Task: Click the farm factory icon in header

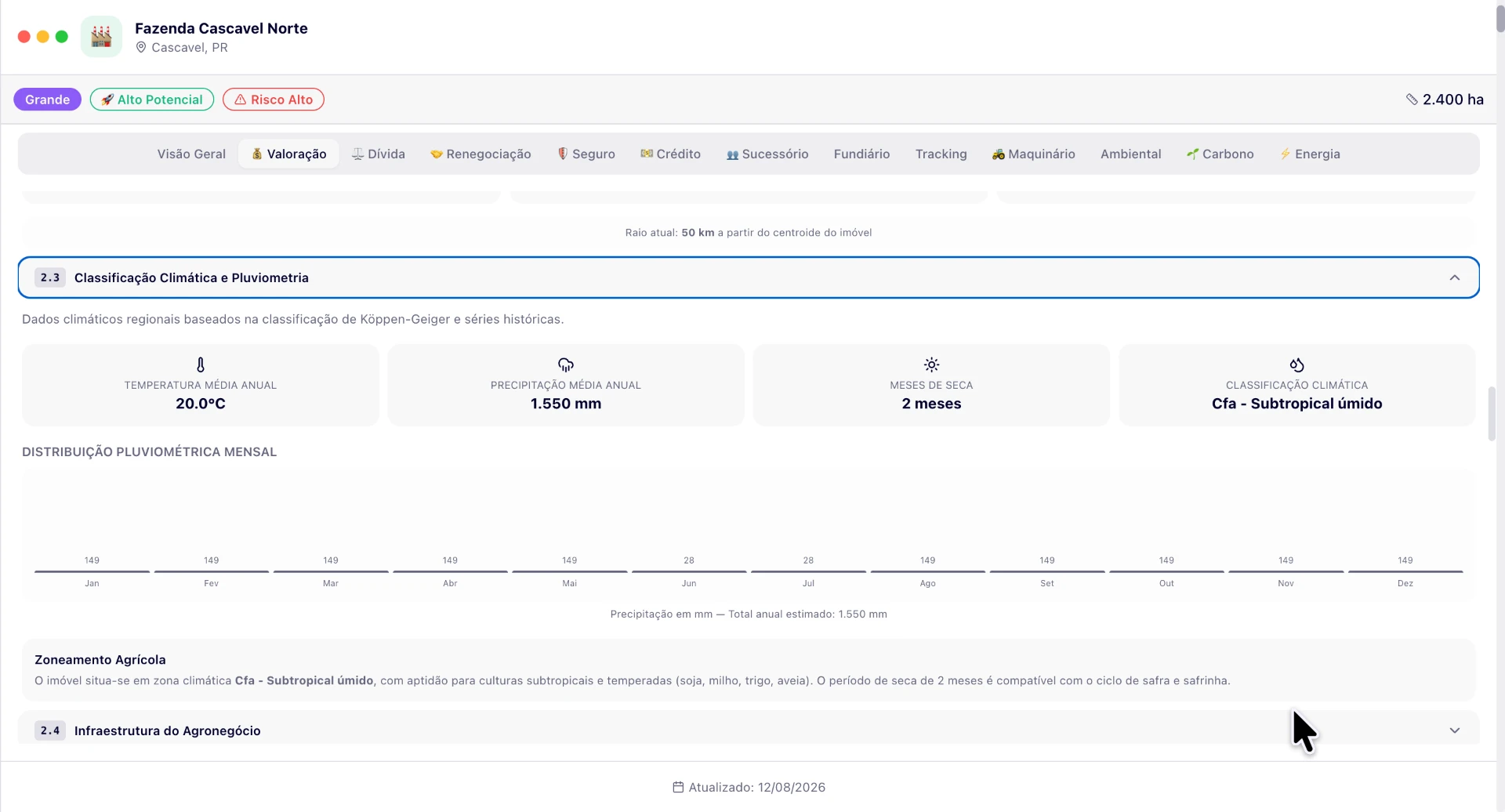Action: pos(101,36)
